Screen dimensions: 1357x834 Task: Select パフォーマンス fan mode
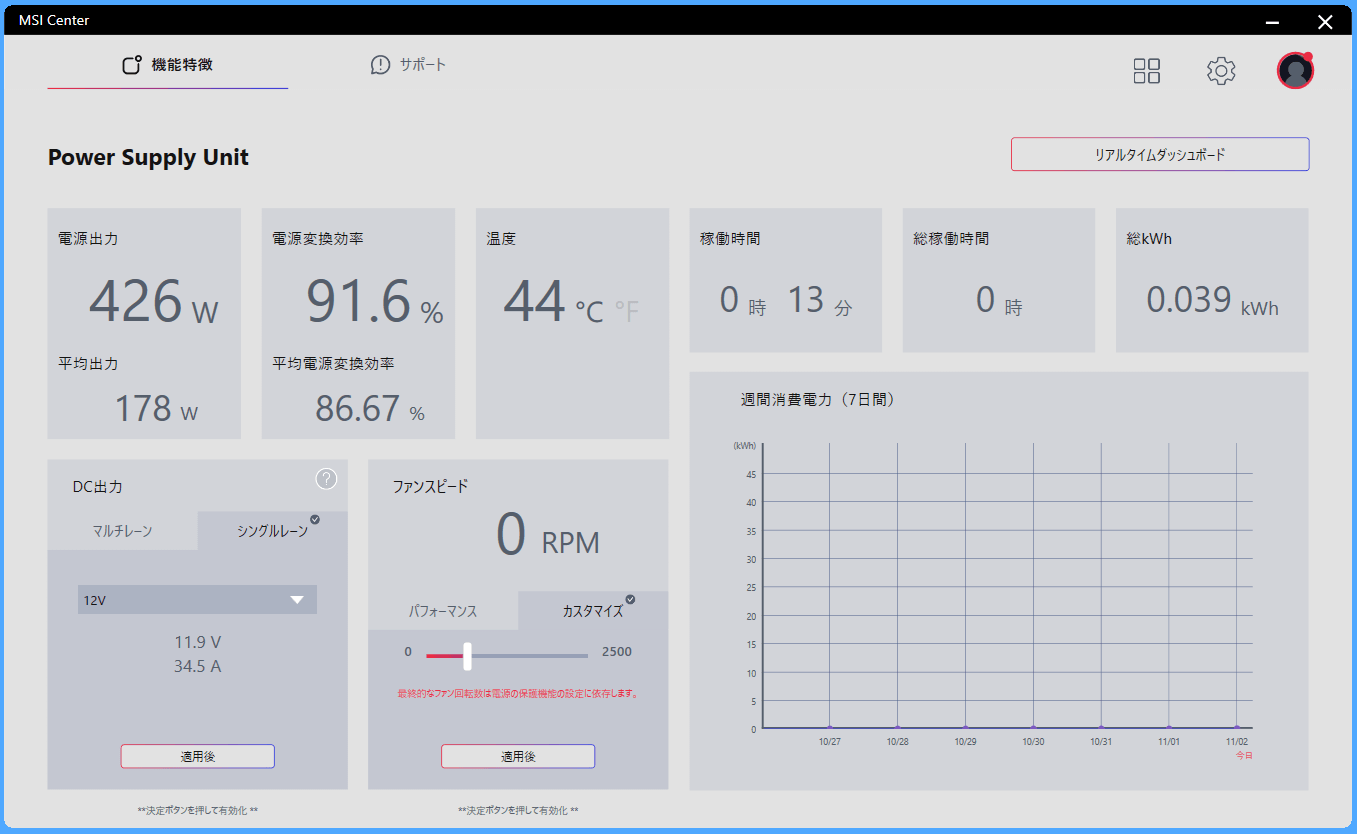pyautogui.click(x=443, y=611)
